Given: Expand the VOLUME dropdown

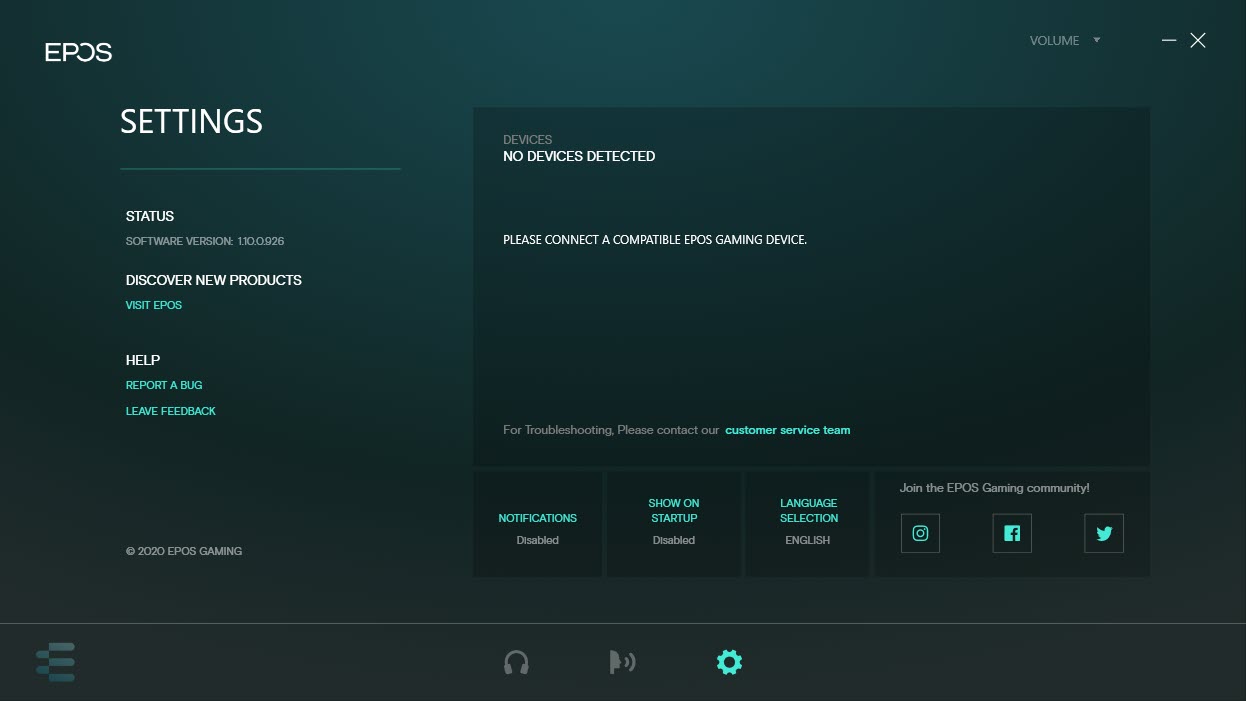Looking at the screenshot, I should (1065, 41).
